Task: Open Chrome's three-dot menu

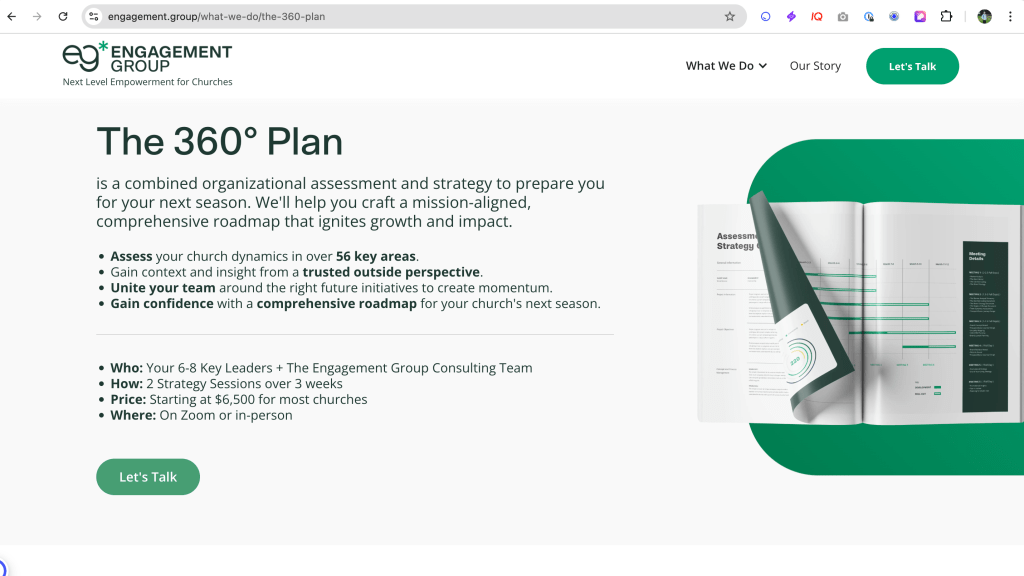Action: (x=1010, y=17)
